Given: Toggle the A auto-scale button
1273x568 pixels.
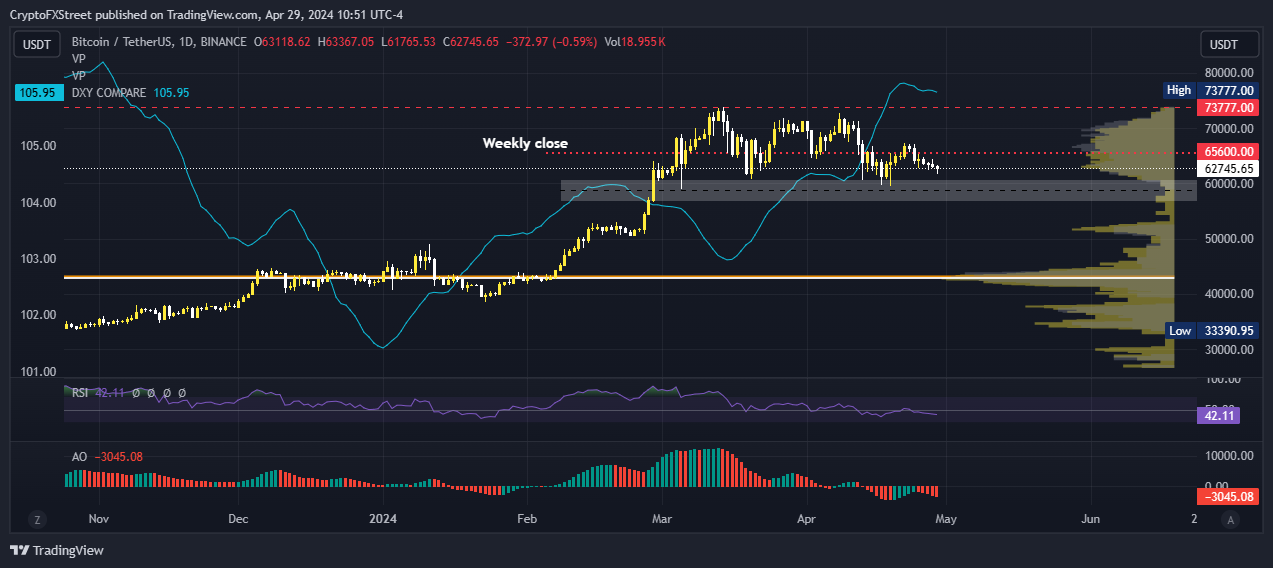Looking at the screenshot, I should coord(1230,519).
